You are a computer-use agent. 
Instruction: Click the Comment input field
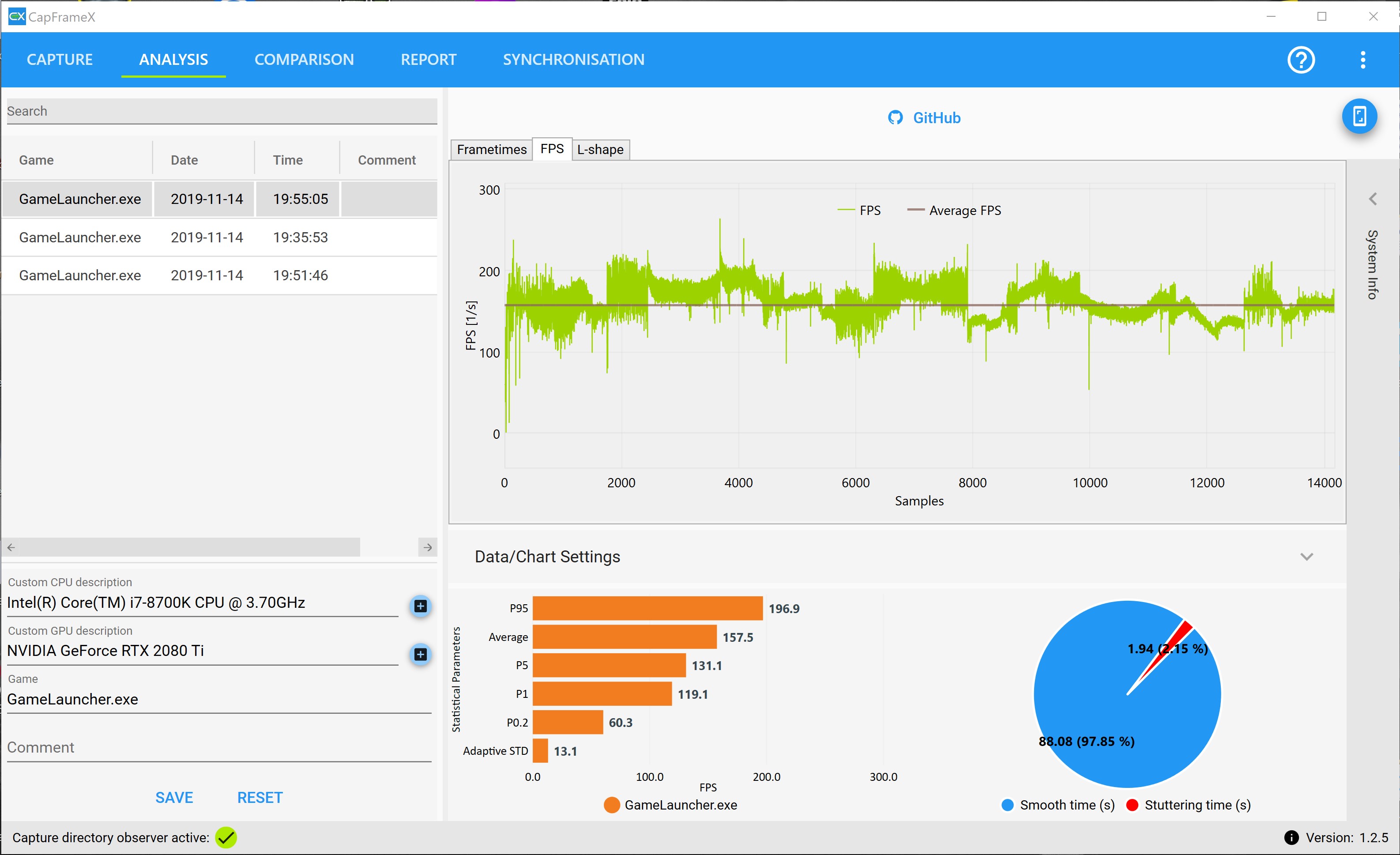click(x=219, y=748)
